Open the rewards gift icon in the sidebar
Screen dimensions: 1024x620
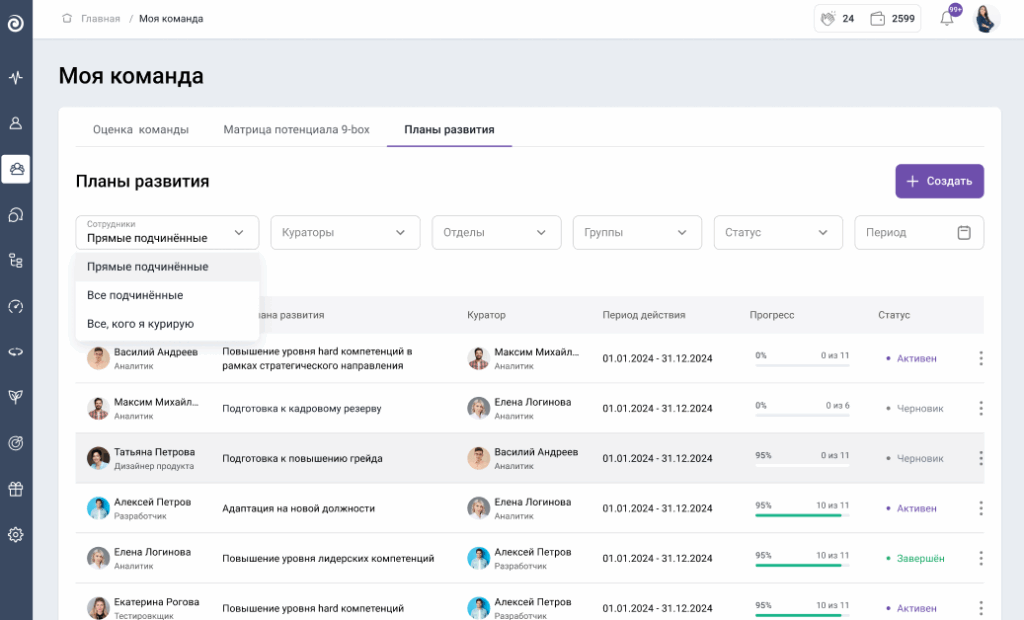click(15, 490)
